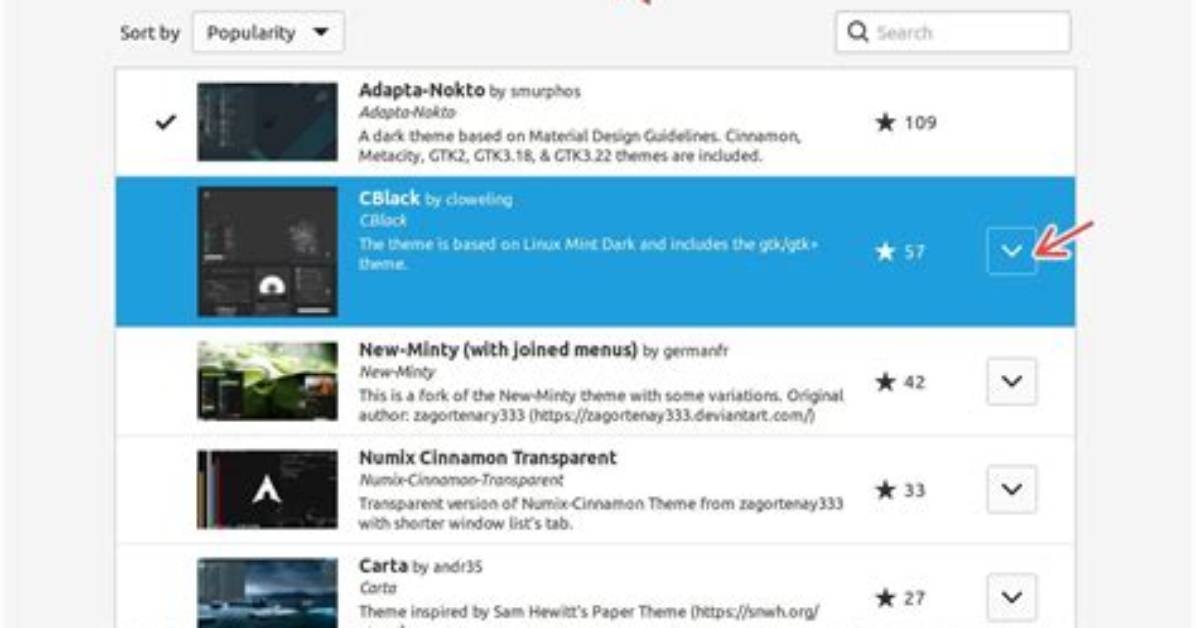The image size is (1196, 628).
Task: Click the Sort by label
Action: (150, 33)
